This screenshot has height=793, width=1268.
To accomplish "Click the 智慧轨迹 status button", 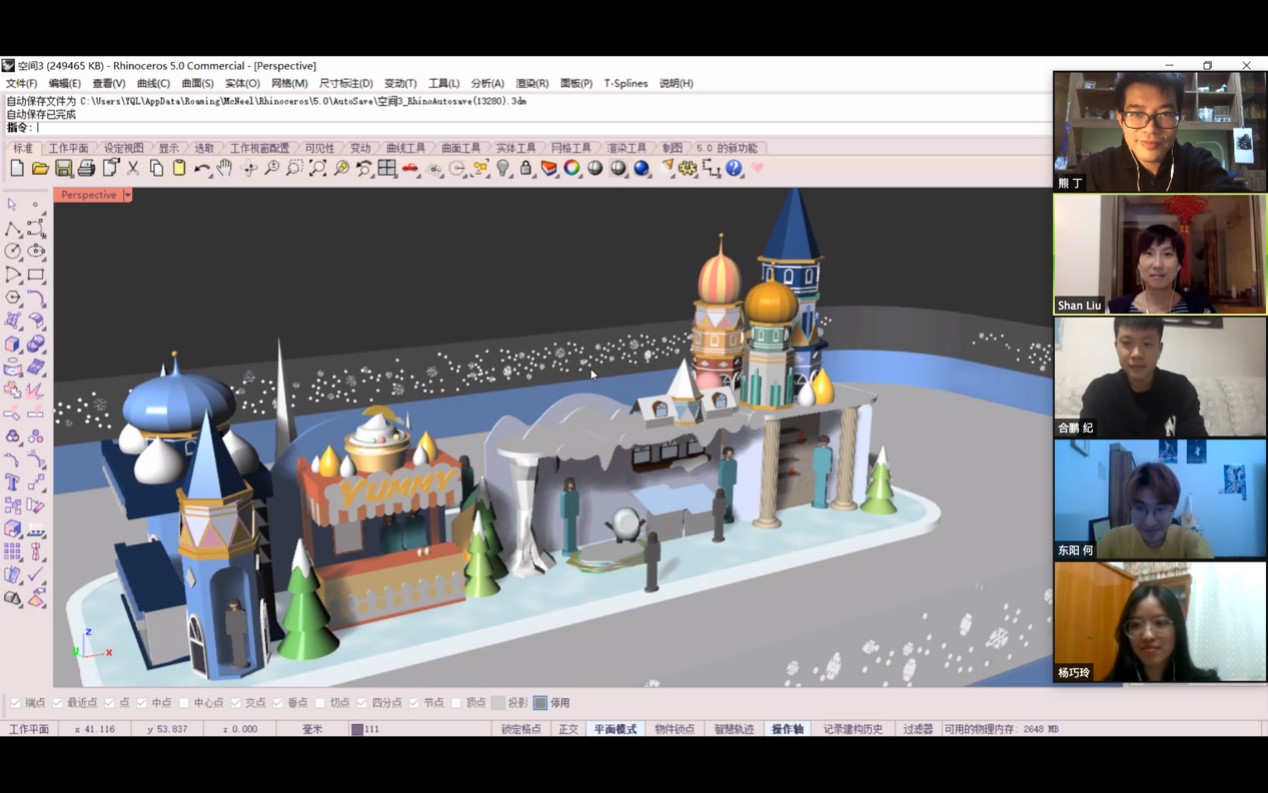I will point(733,729).
